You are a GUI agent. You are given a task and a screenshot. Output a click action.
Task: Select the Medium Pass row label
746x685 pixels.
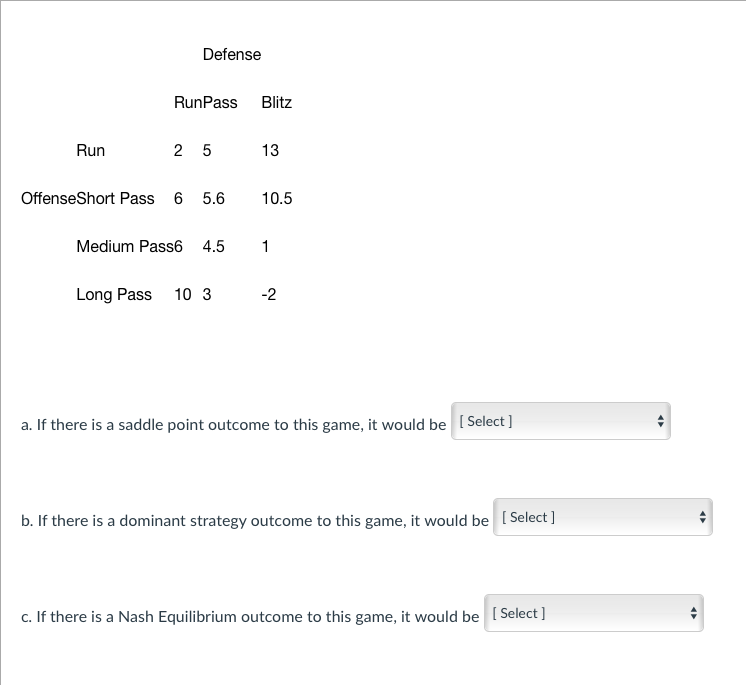125,246
